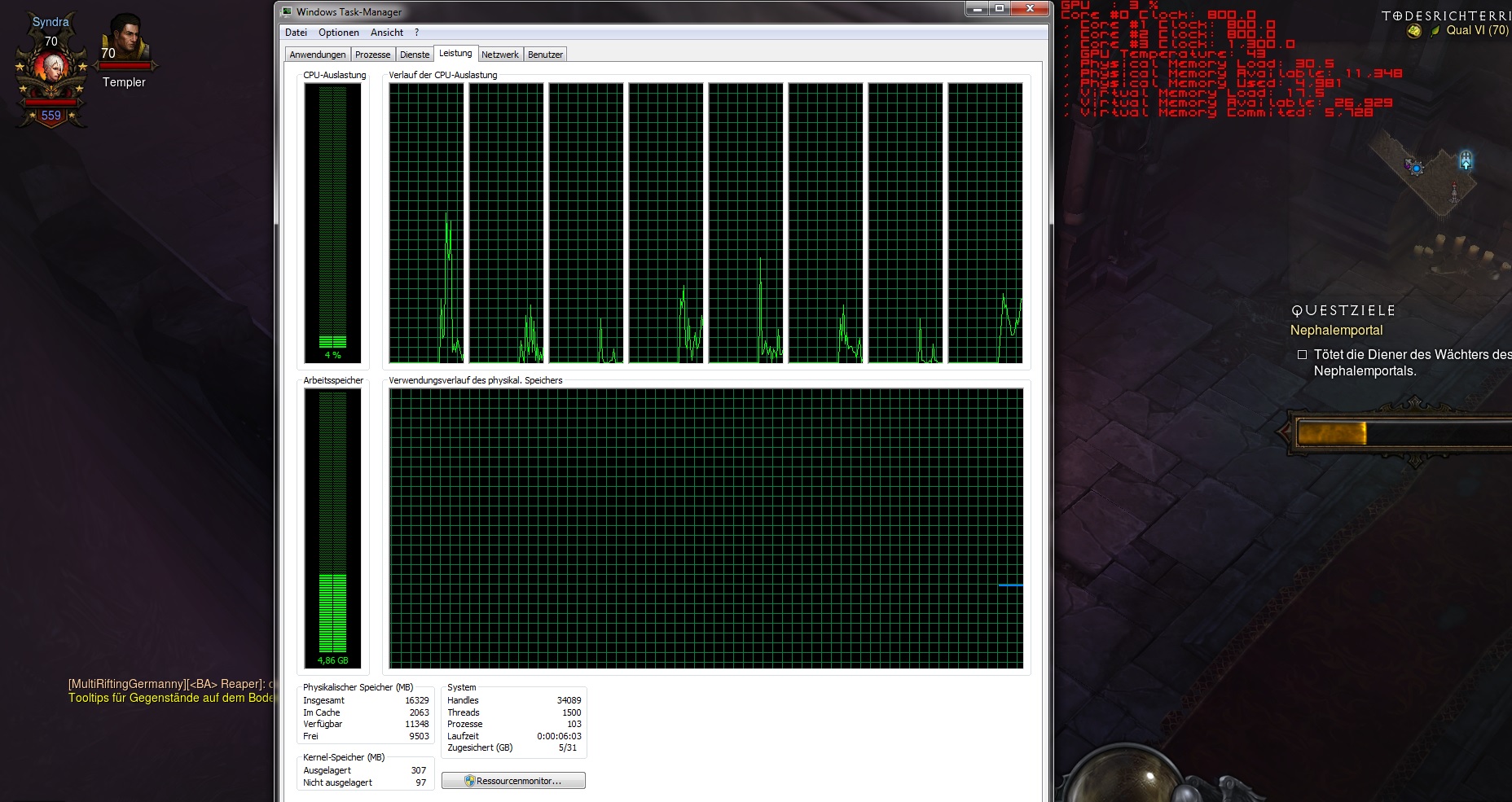1512x802 pixels.
Task: Click the blue gear player marker on minimap
Action: pyautogui.click(x=1416, y=168)
